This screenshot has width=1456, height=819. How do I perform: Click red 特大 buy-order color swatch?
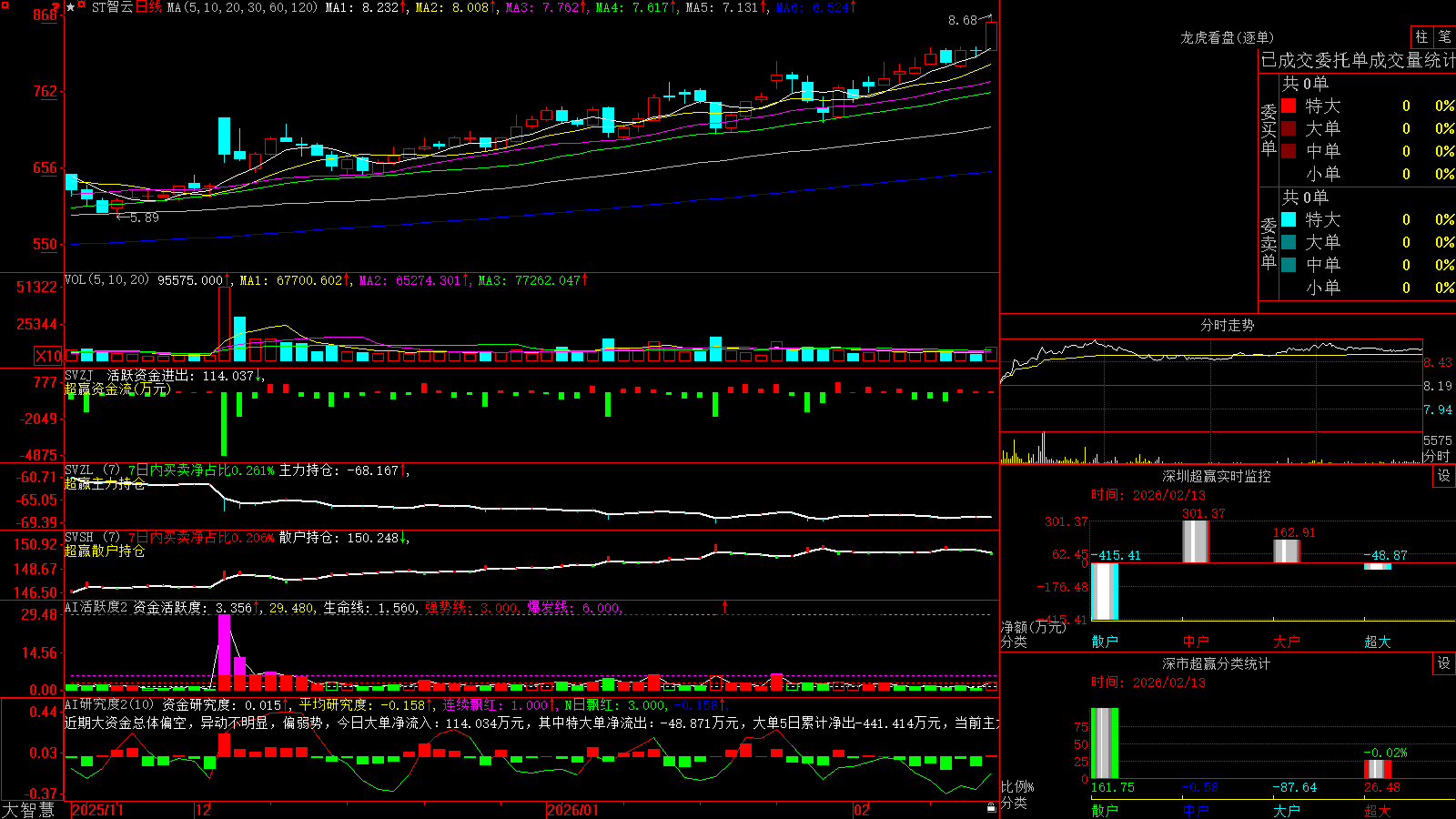1289,106
